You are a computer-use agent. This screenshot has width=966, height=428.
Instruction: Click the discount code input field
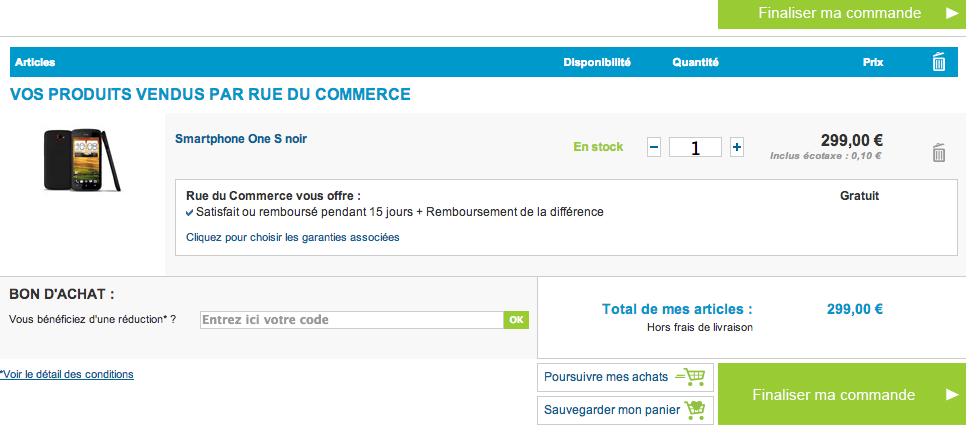[x=352, y=320]
